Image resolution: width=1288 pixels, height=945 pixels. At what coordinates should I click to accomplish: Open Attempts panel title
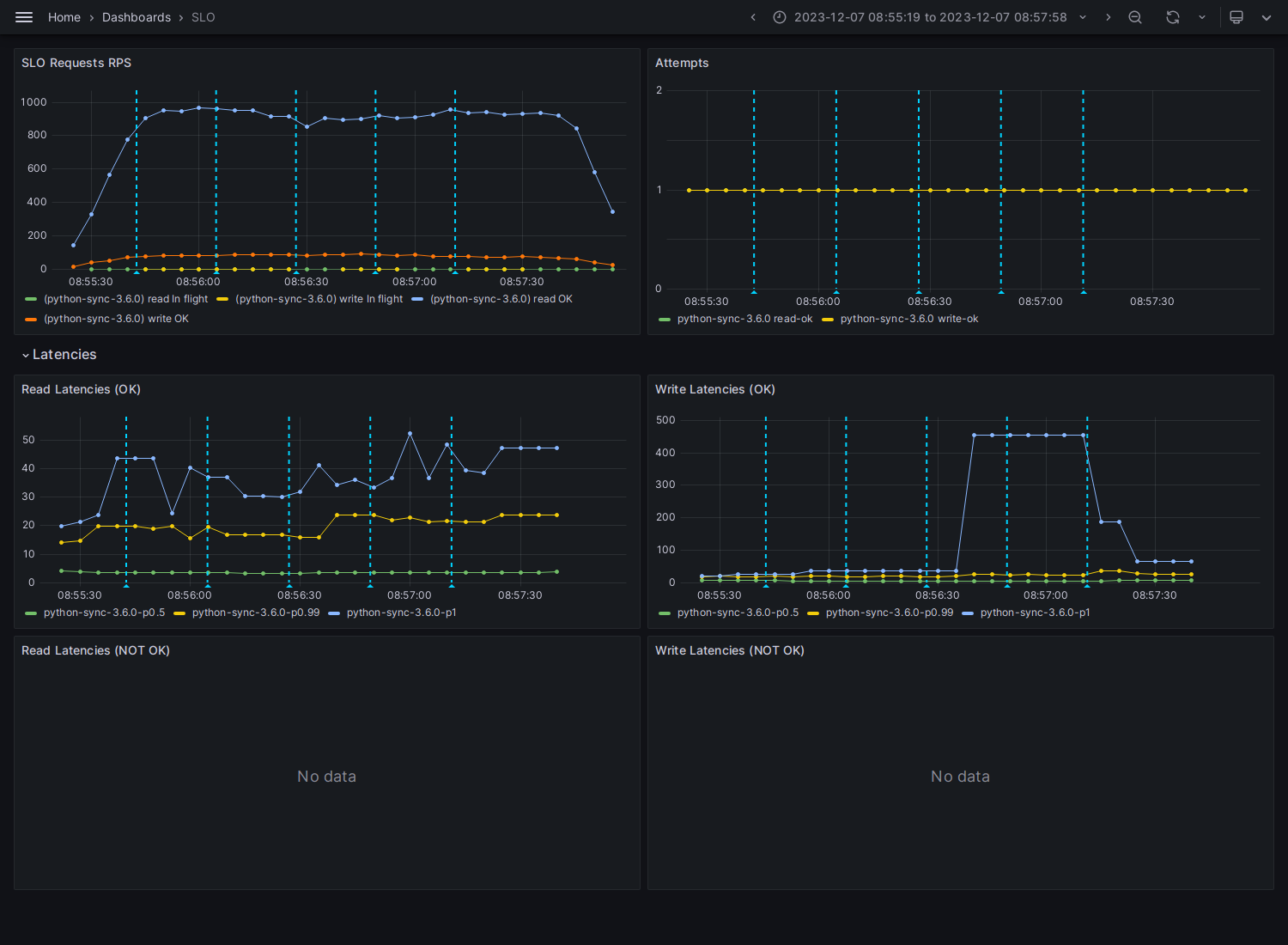[682, 63]
